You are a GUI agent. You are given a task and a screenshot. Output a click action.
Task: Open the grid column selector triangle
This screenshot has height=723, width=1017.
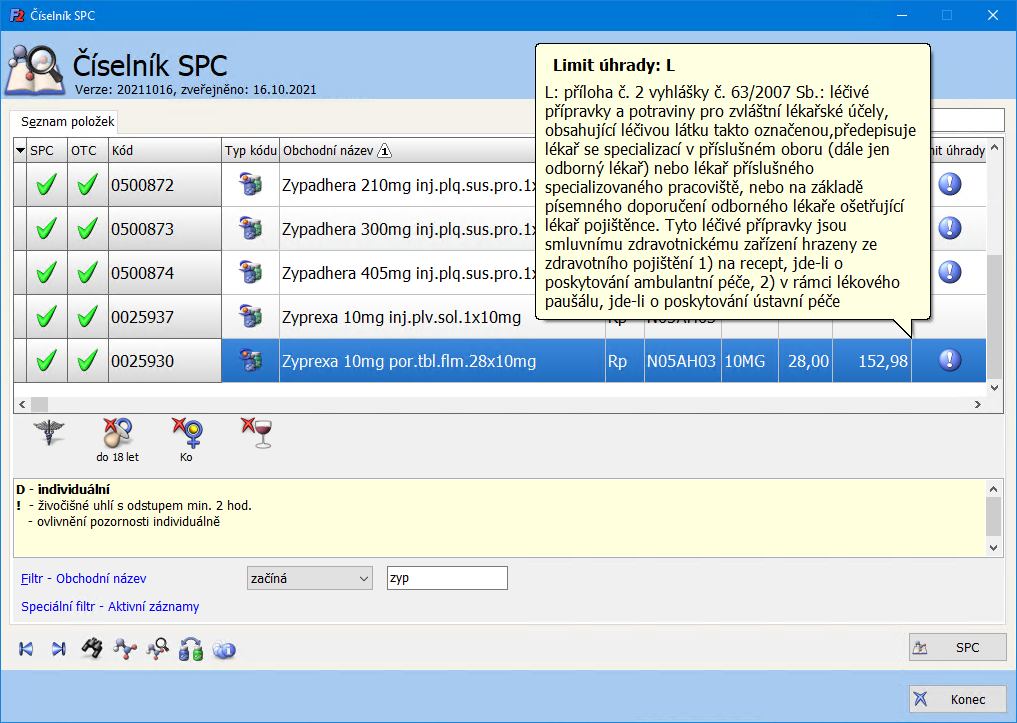[x=20, y=150]
